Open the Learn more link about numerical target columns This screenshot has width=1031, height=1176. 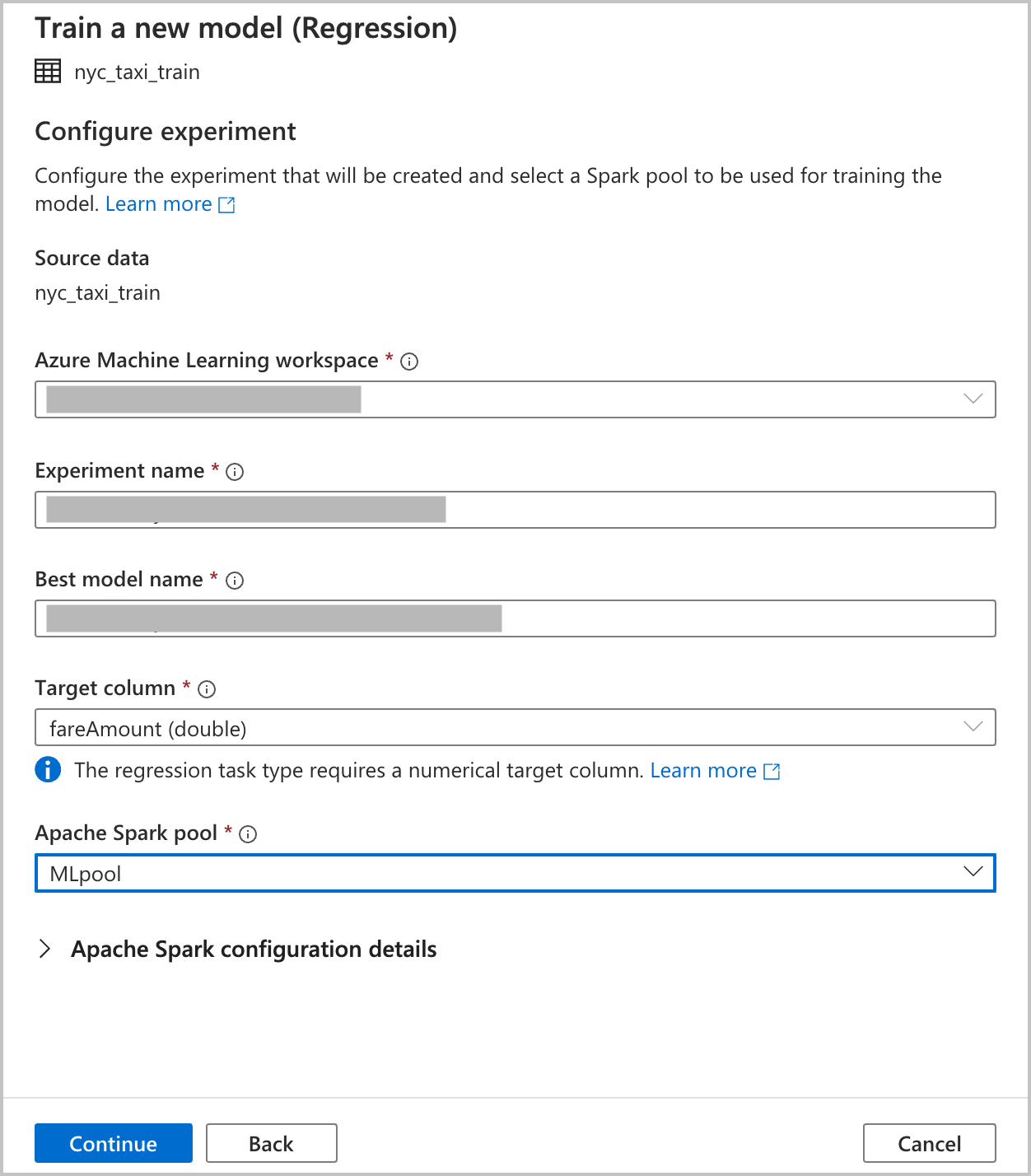(x=703, y=770)
